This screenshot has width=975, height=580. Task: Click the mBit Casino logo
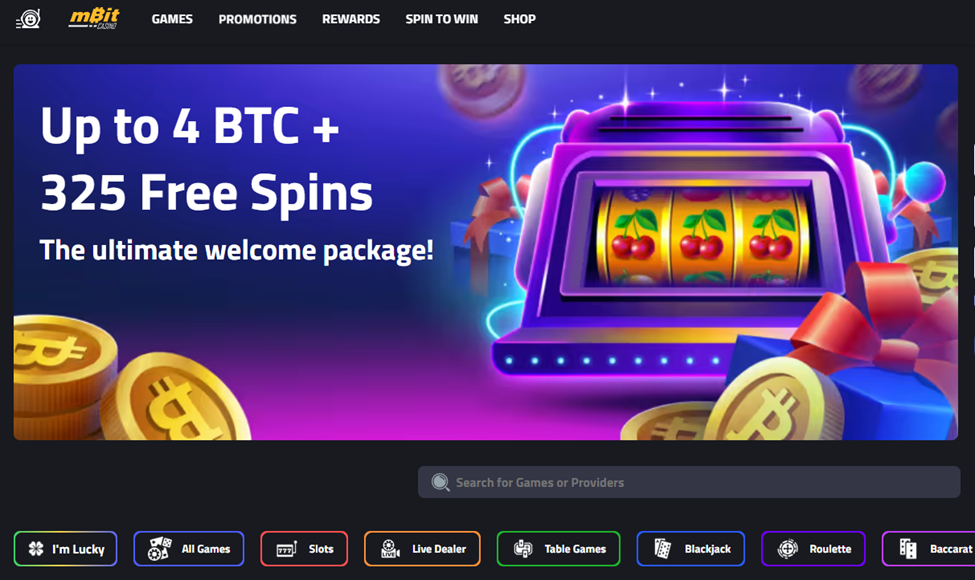(94, 19)
